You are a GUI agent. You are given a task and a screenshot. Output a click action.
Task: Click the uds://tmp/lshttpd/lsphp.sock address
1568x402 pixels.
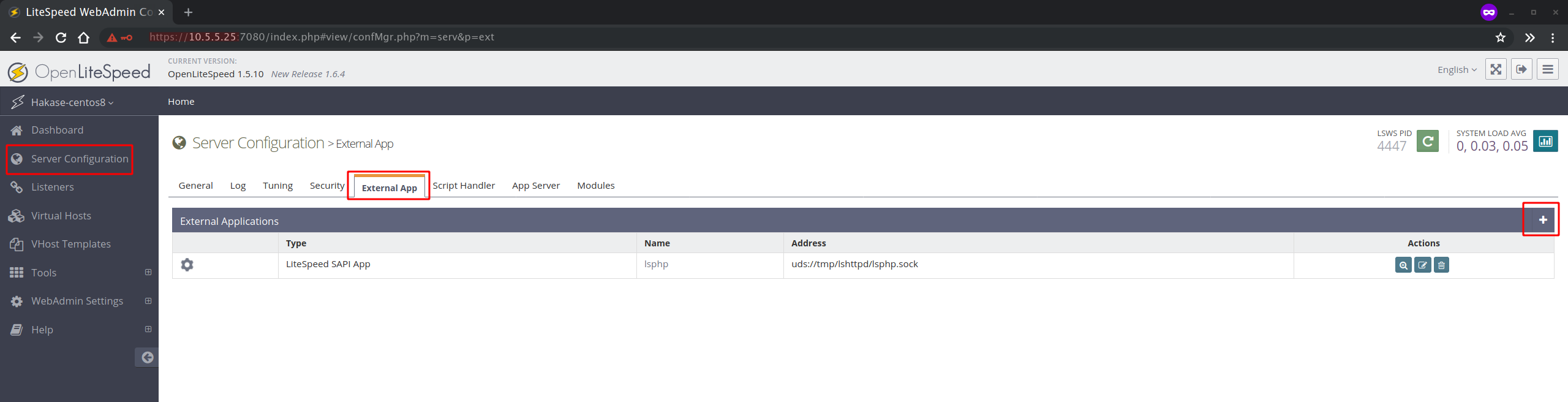pyautogui.click(x=854, y=264)
